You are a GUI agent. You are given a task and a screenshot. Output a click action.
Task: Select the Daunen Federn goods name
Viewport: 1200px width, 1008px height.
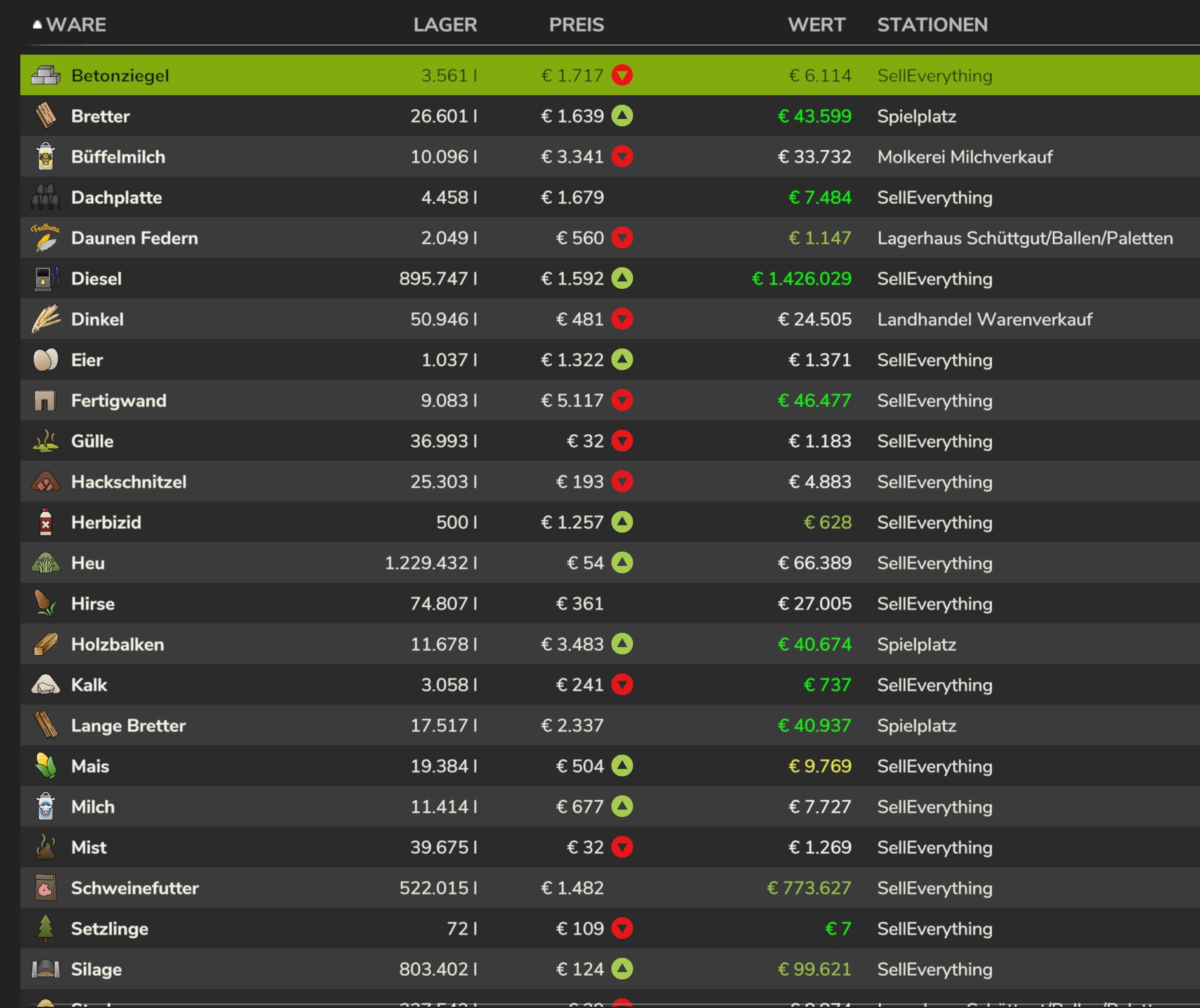point(135,238)
